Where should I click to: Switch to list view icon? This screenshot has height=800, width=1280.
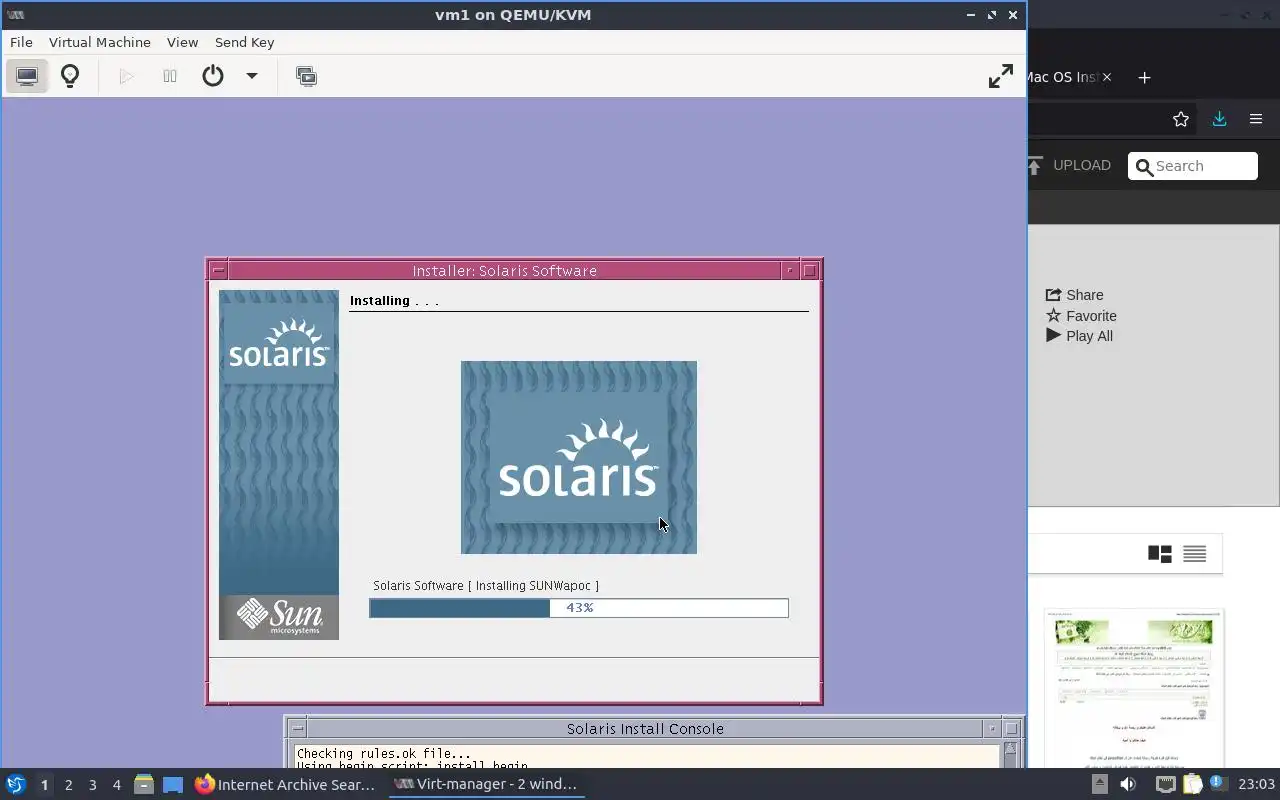click(x=1195, y=554)
